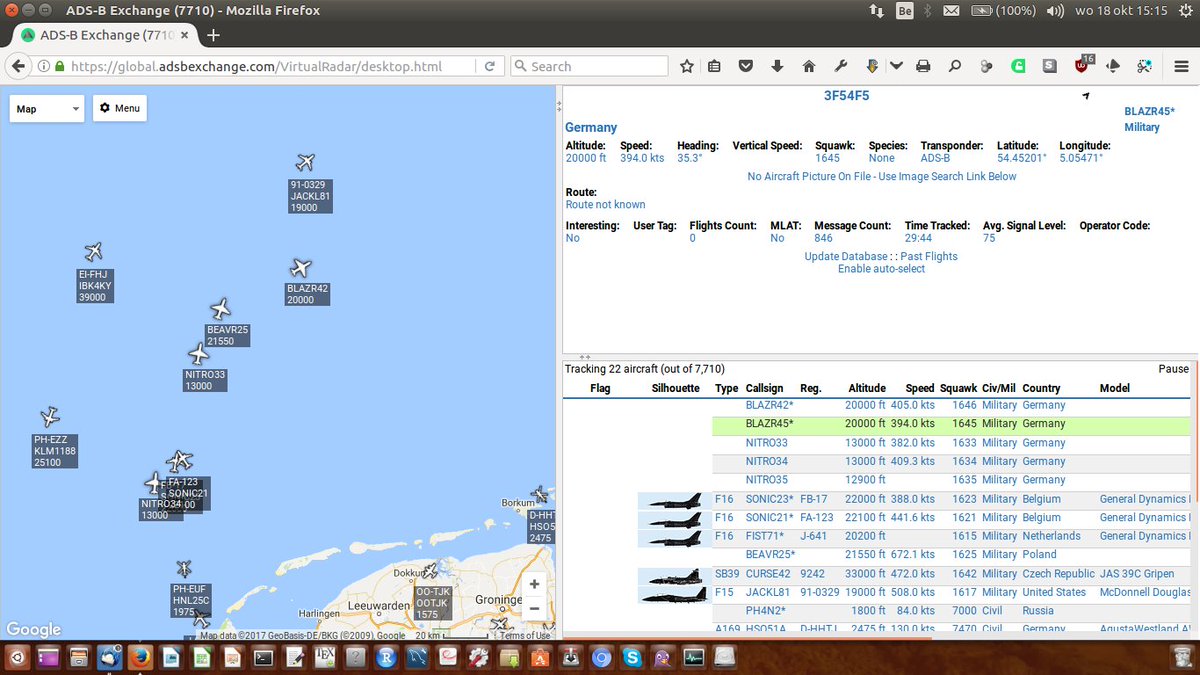Launch Skype from the dock

pos(632,657)
